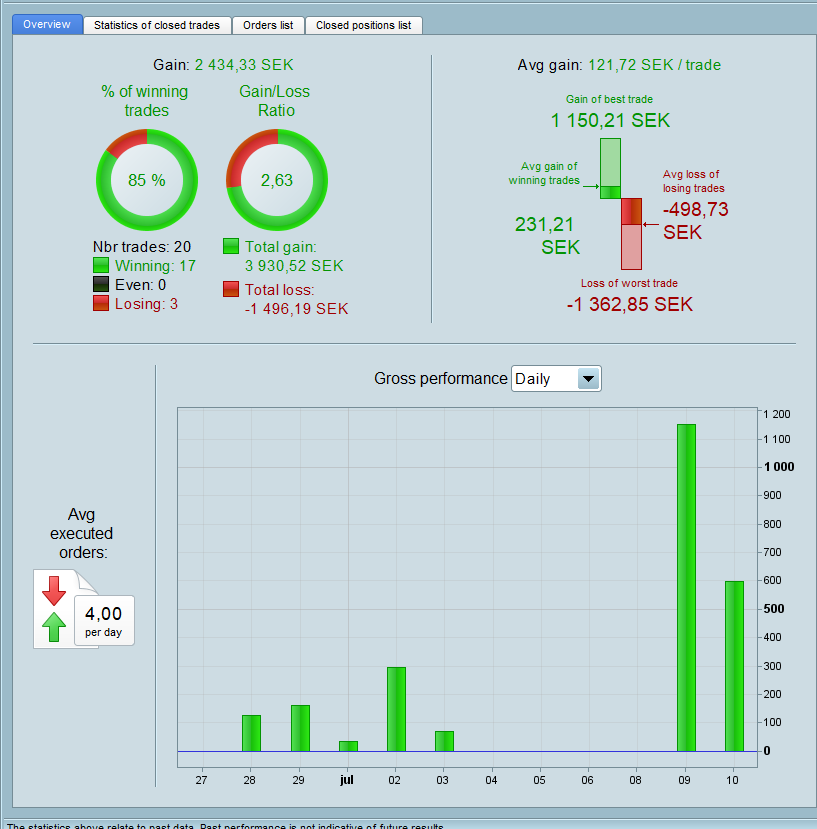817x829 pixels.
Task: Switch to the Orders list tab
Action: 268,25
